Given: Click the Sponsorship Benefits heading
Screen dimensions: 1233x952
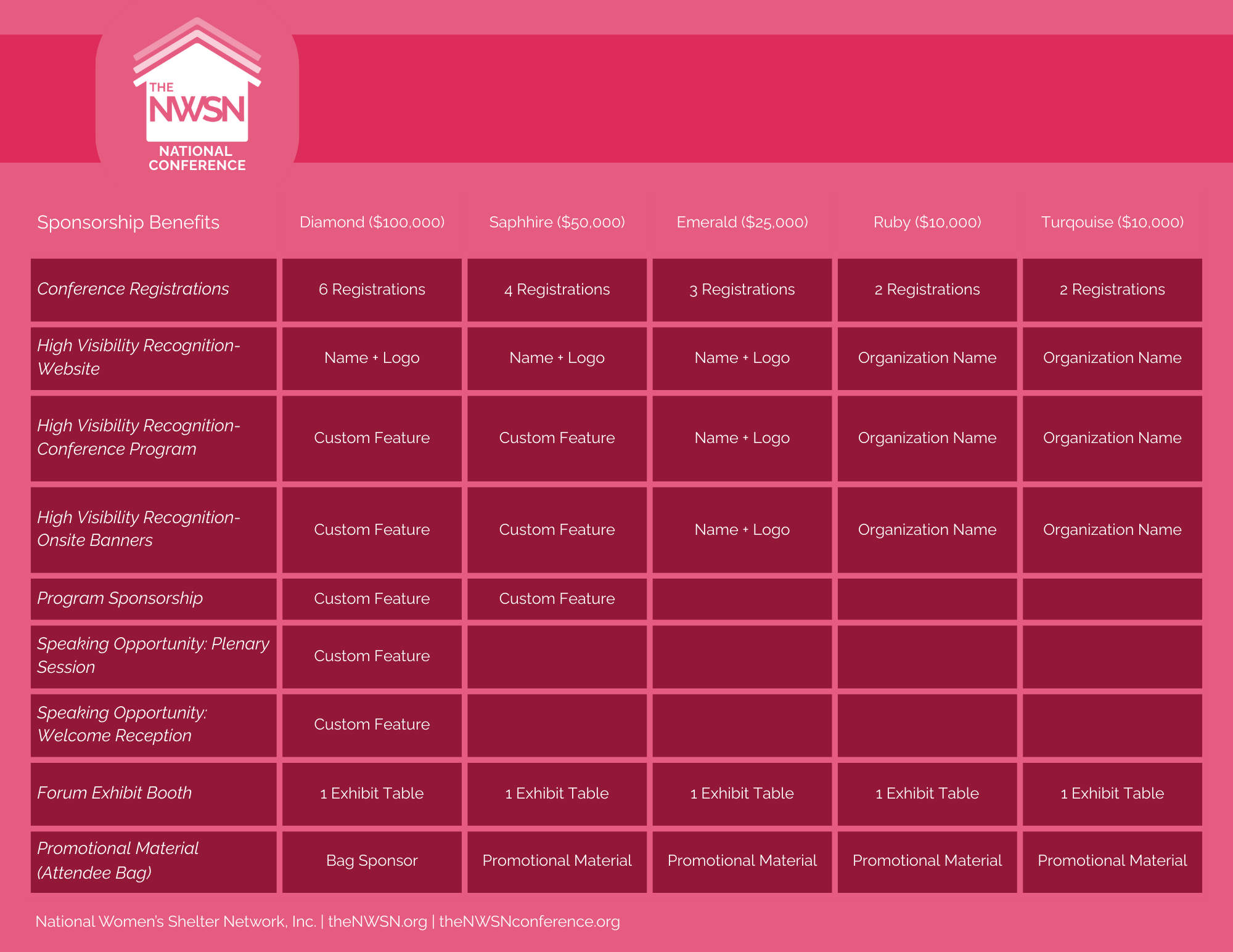Looking at the screenshot, I should (128, 222).
